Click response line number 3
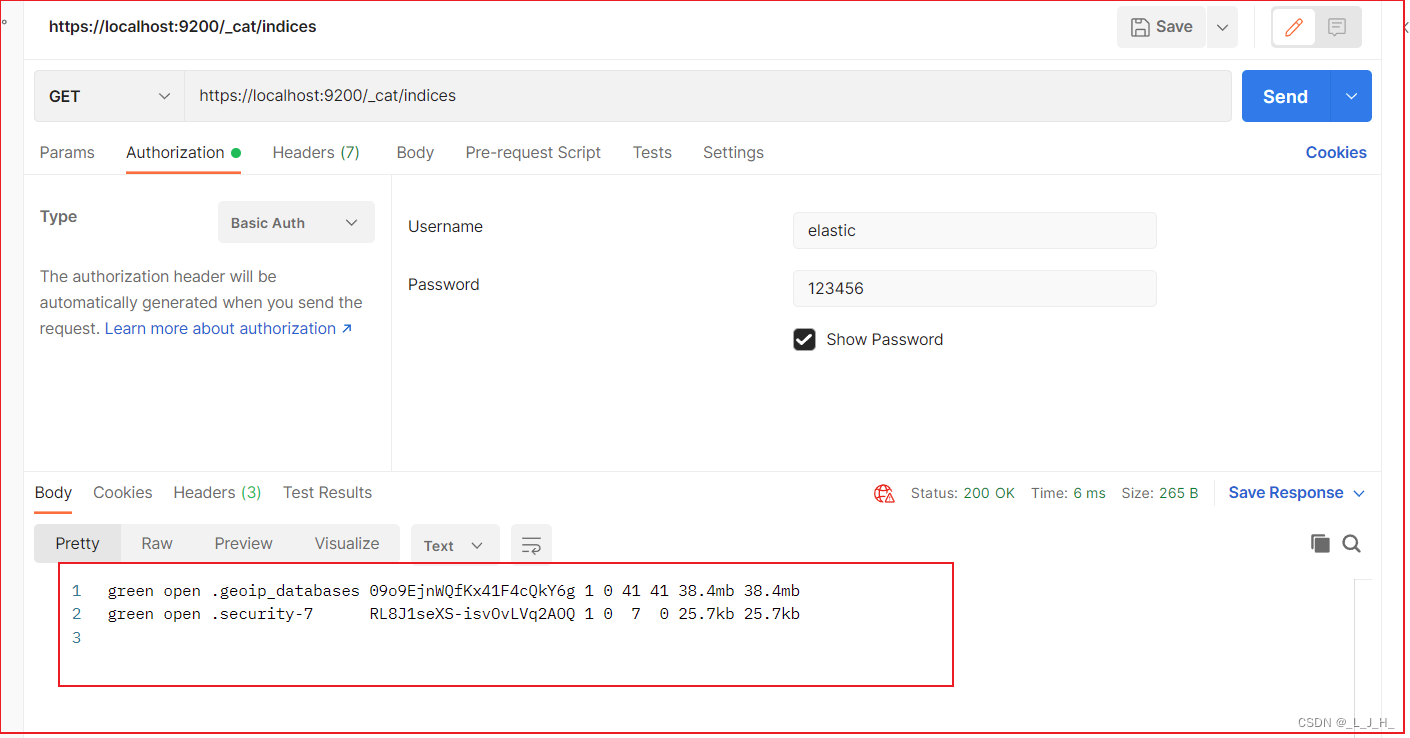1410x738 pixels. 77,637
